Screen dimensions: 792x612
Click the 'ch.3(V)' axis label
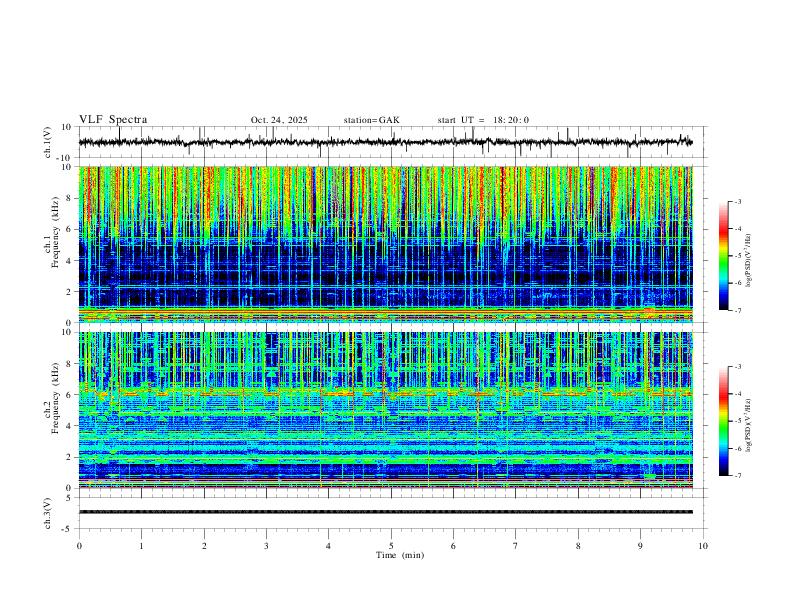48,514
